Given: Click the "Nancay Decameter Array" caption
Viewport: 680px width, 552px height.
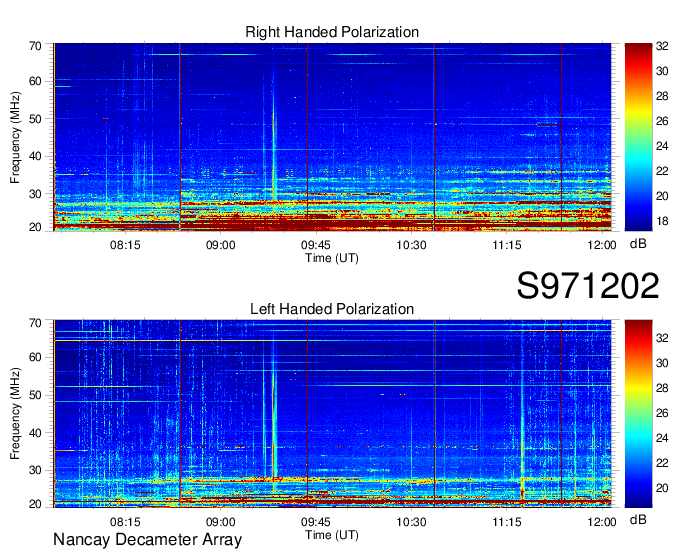Looking at the screenshot, I should [147, 540].
